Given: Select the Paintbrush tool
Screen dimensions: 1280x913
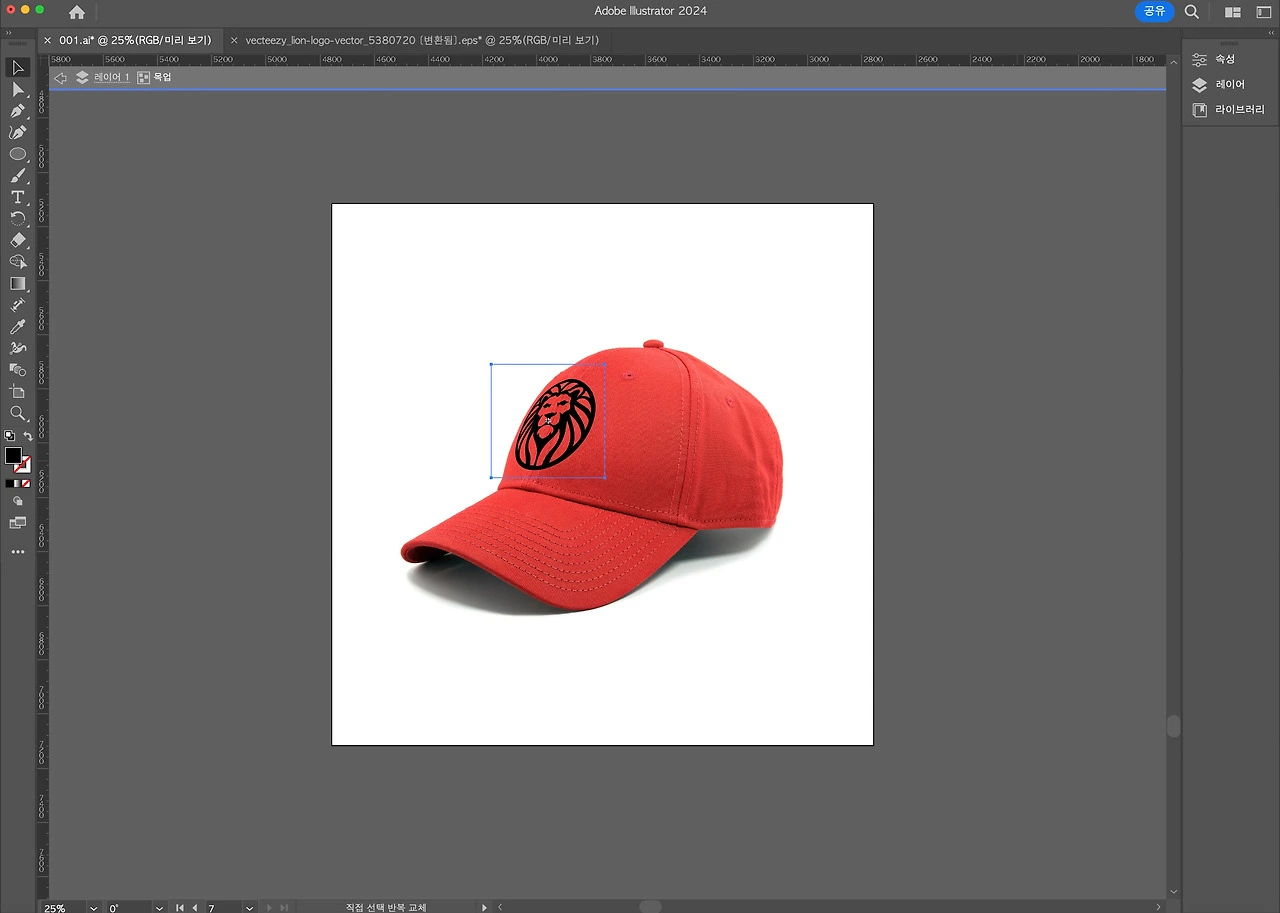Looking at the screenshot, I should (17, 176).
